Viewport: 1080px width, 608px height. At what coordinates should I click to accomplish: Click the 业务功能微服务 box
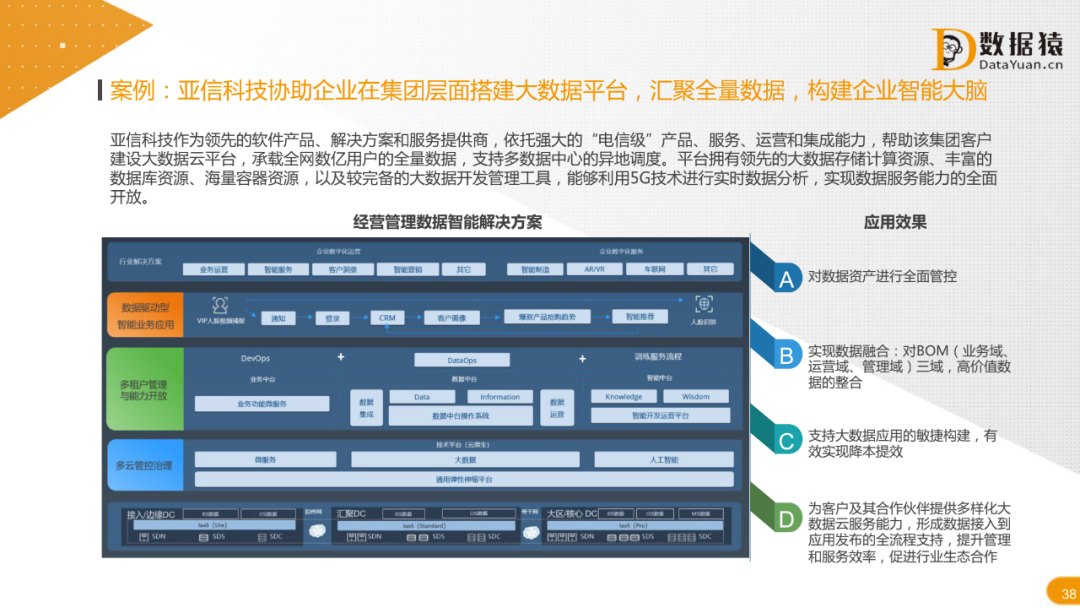262,403
